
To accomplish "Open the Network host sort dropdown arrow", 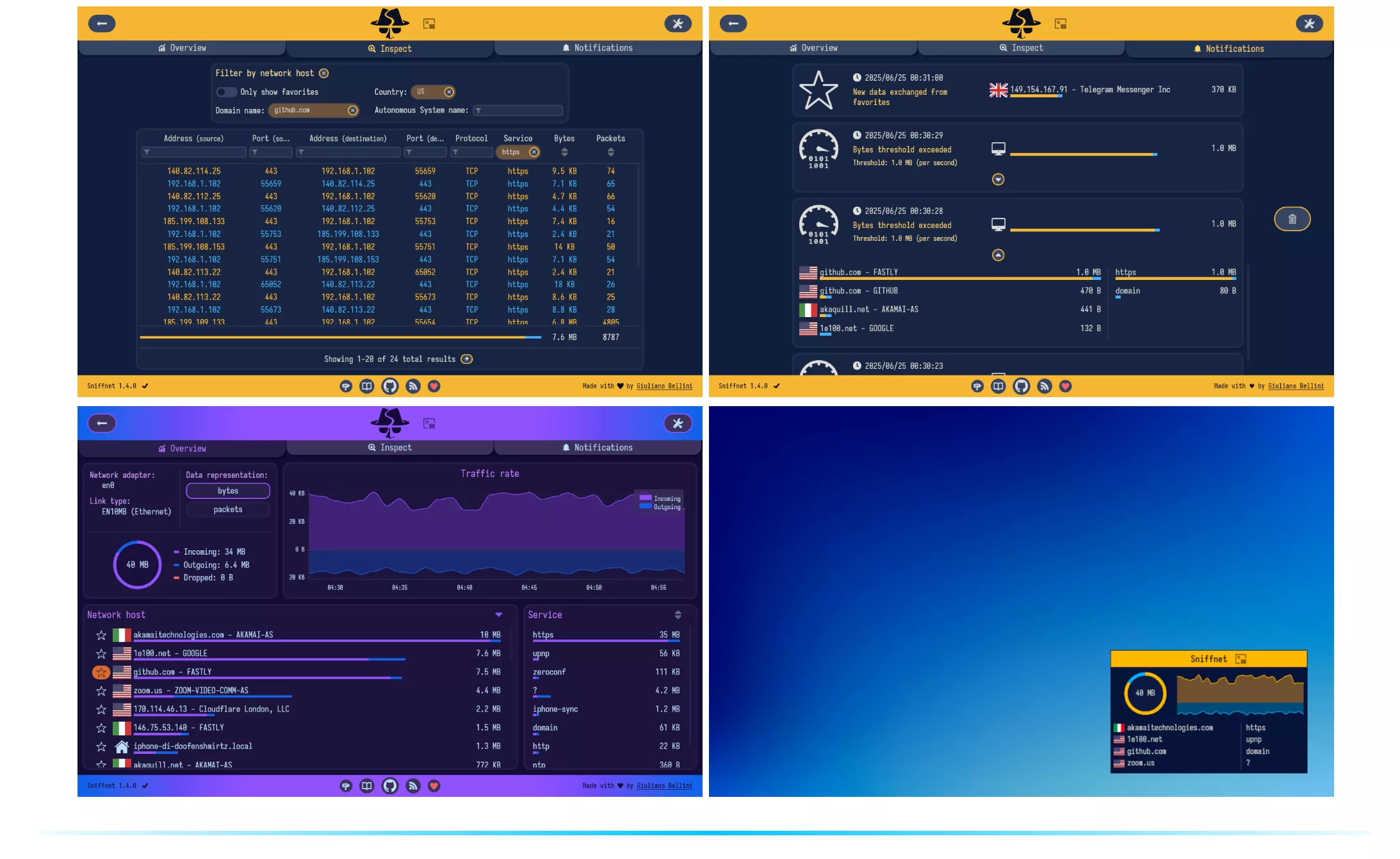I will pos(499,615).
